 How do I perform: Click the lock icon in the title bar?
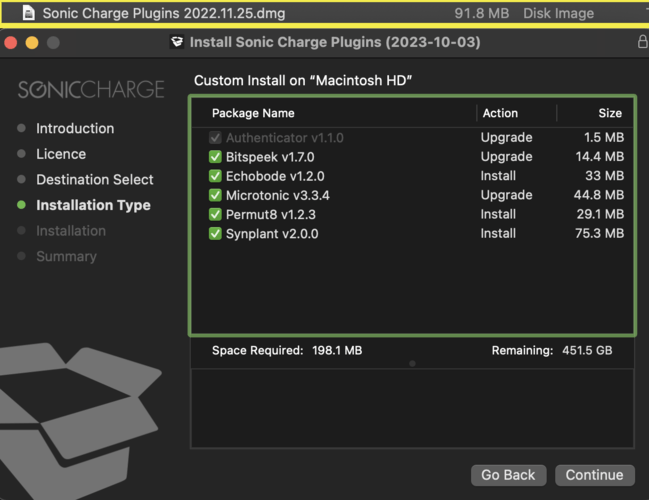642,42
